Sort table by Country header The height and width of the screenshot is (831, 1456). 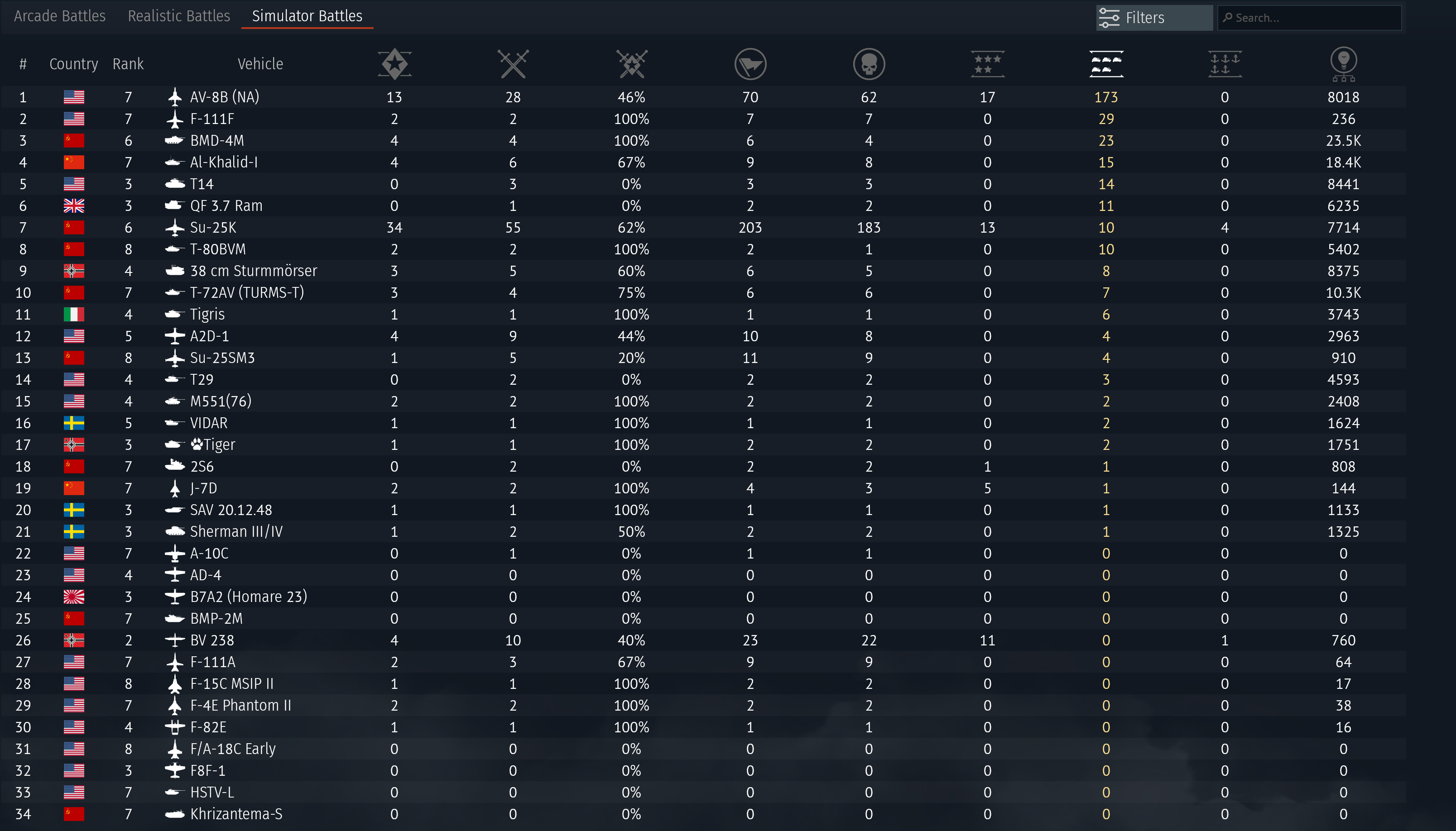tap(74, 64)
